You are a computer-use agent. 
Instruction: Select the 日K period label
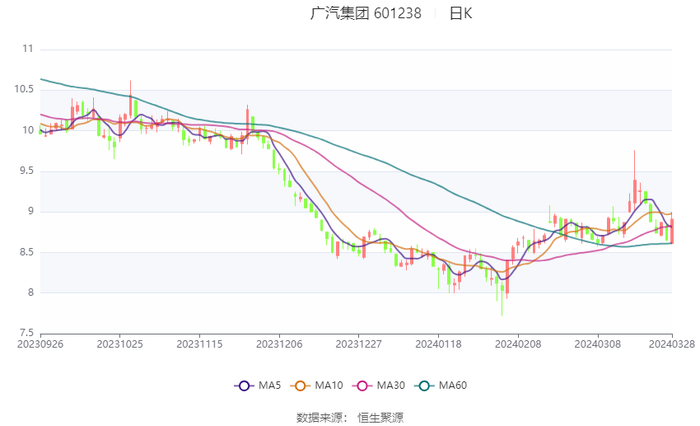460,14
